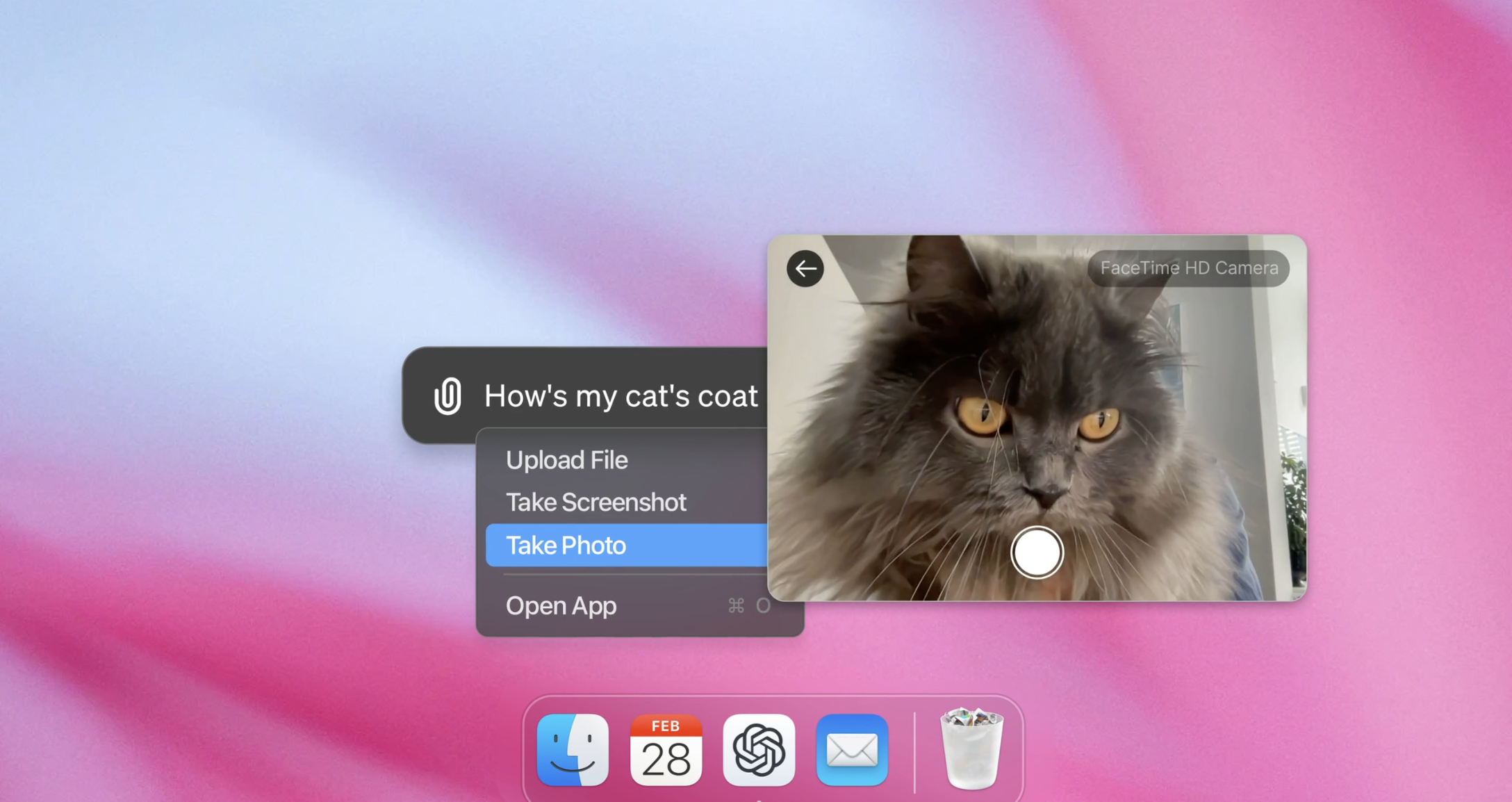Select Upload File from the menu
This screenshot has width=1512, height=802.
pyautogui.click(x=566, y=460)
